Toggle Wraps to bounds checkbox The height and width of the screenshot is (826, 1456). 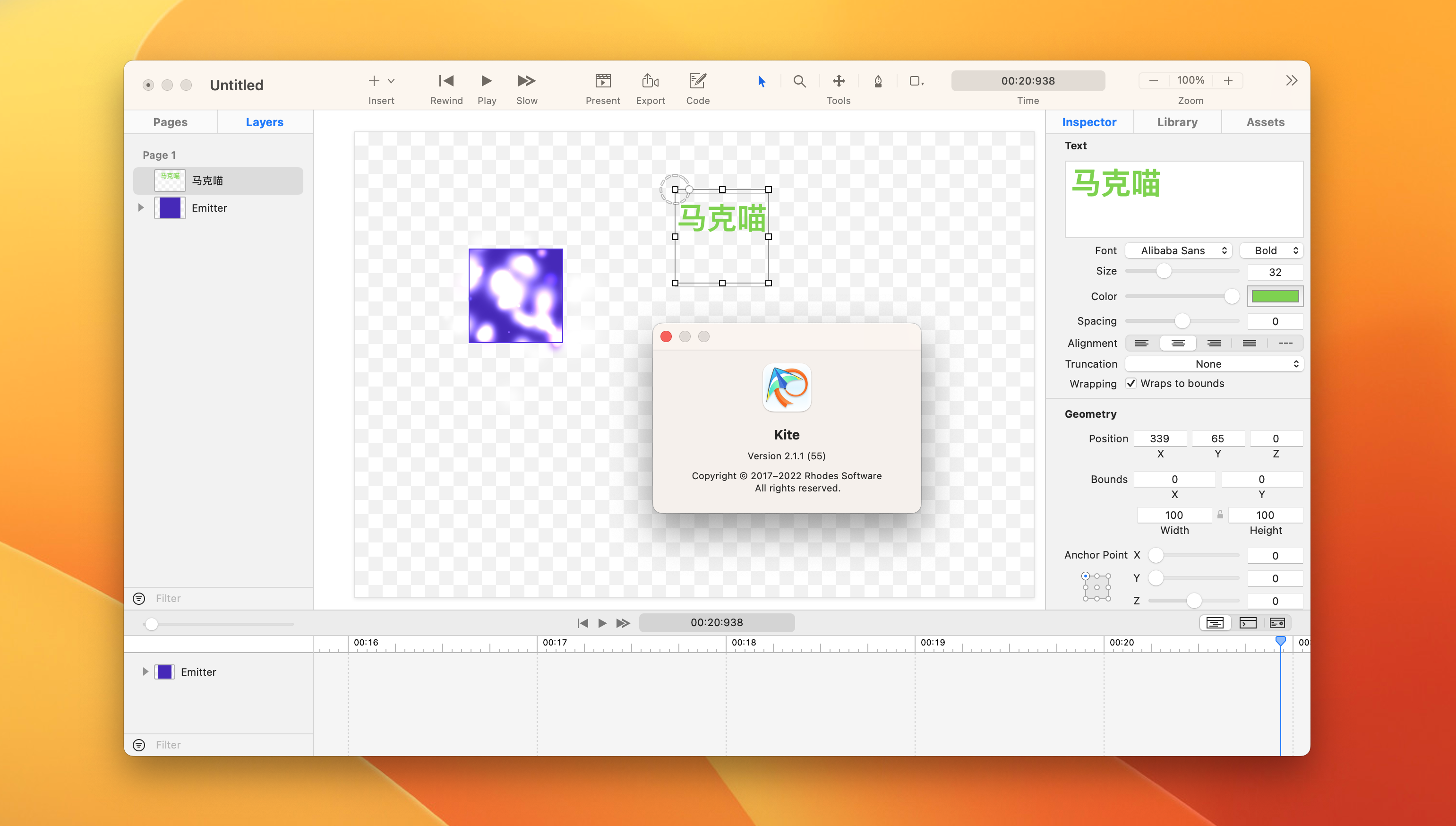[x=1131, y=384]
